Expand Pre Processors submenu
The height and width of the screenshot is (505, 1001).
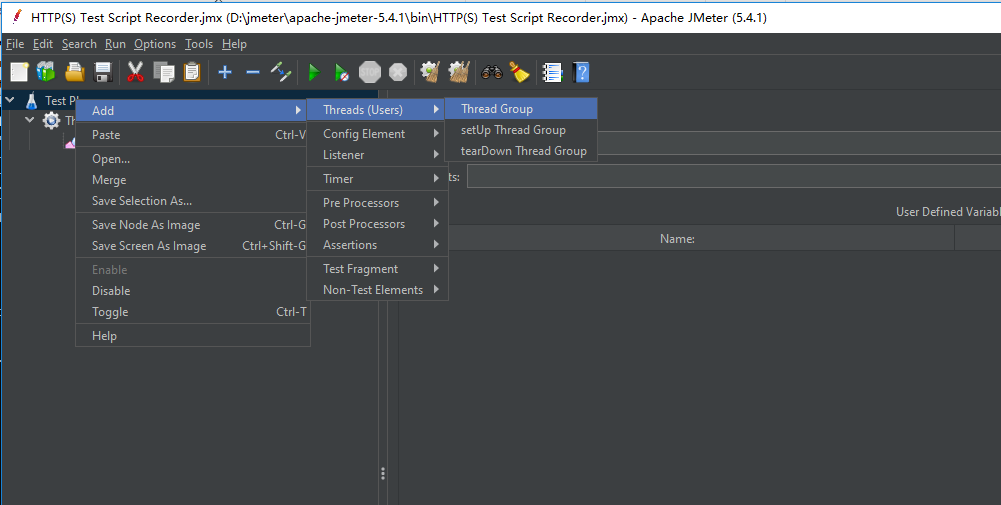click(x=377, y=202)
